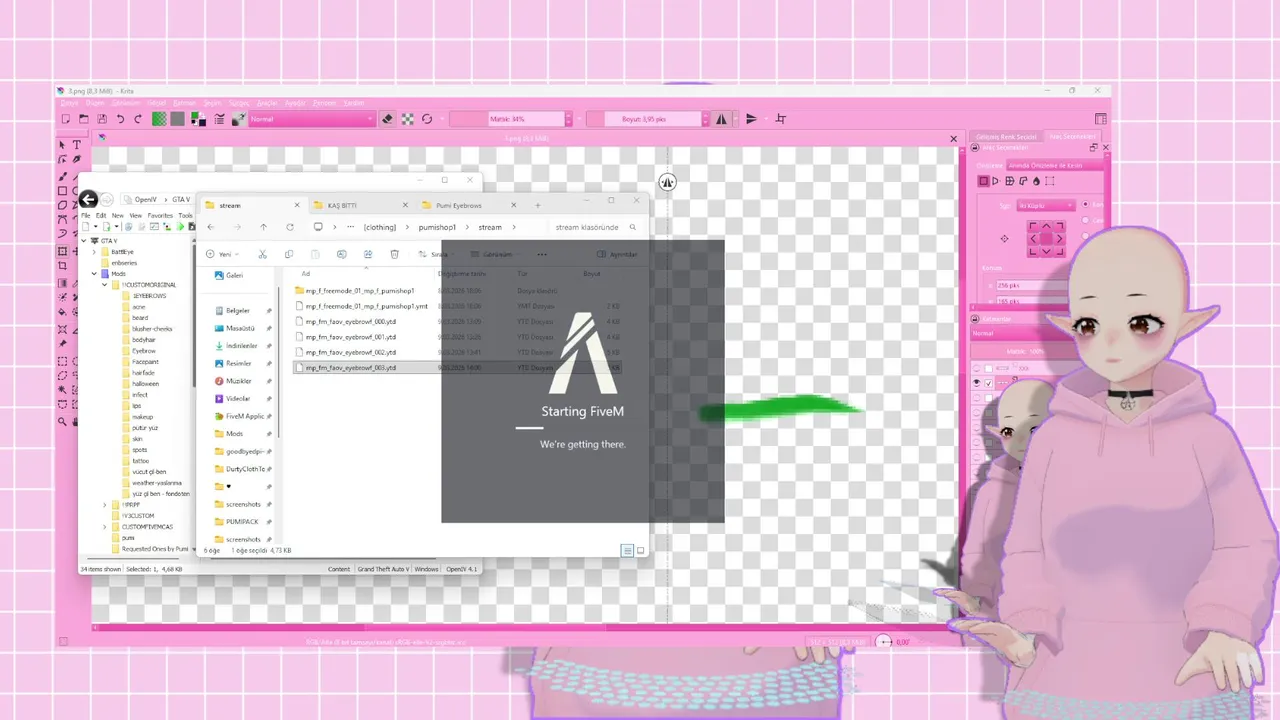Select the second filter radio option

point(1085,220)
